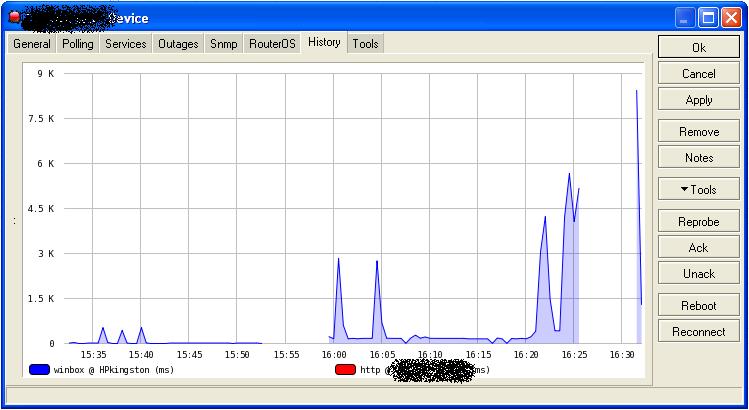Click the 16:30 time axis label
Viewport: 749px width, 410px height.
tap(622, 355)
